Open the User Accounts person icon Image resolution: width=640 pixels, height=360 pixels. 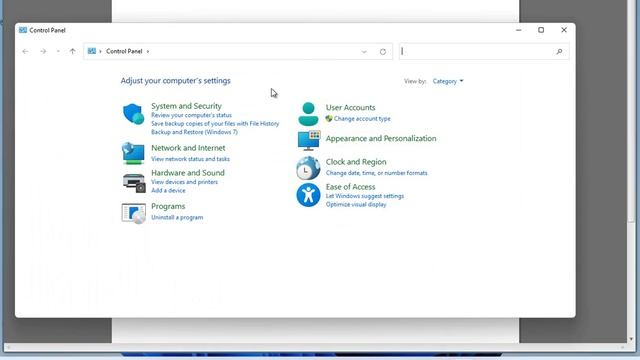pos(308,114)
